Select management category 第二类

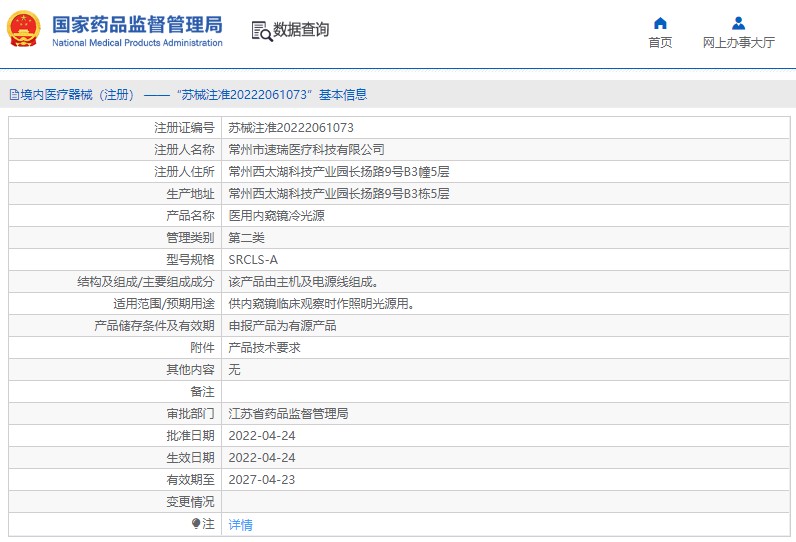[x=246, y=238]
